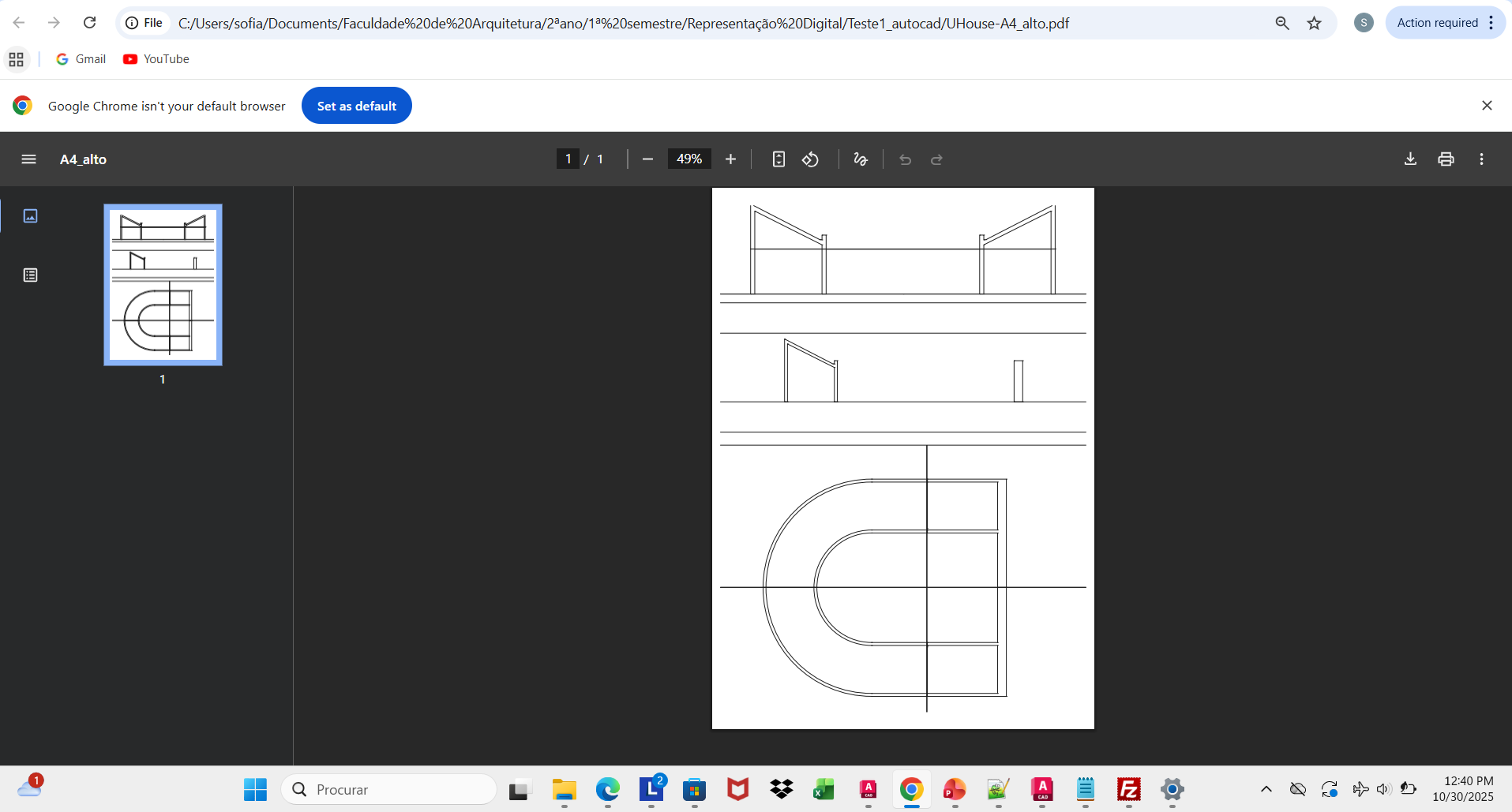The height and width of the screenshot is (812, 1512).
Task: Download the PDF file
Action: coord(1410,159)
